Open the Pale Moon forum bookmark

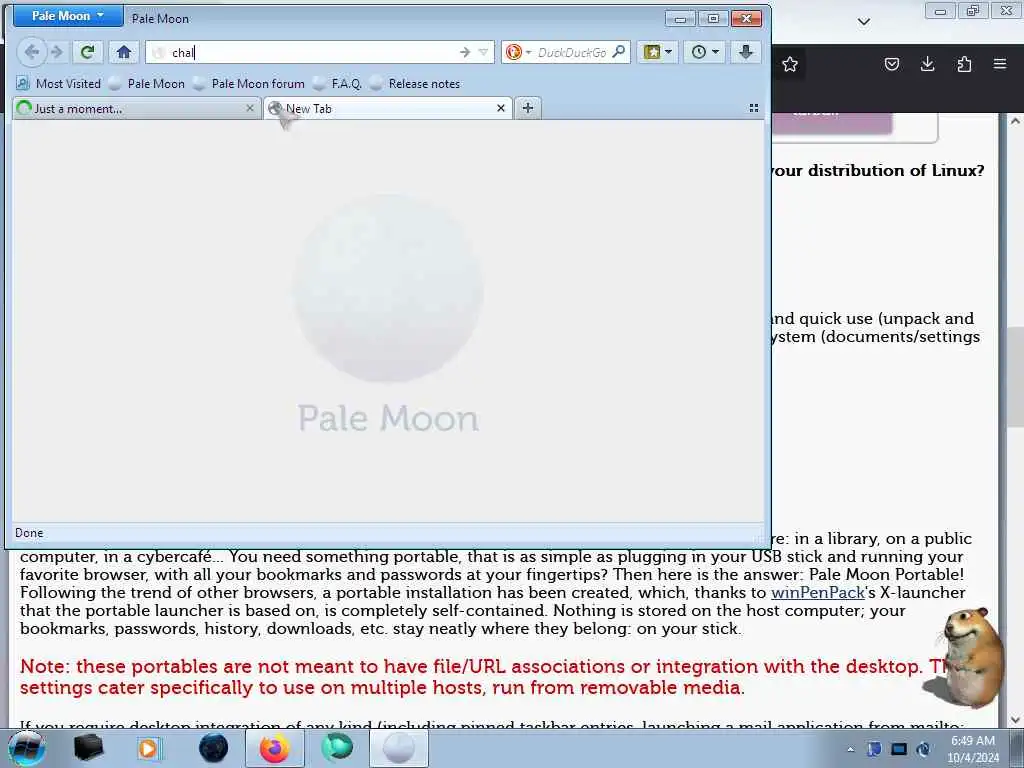[x=249, y=84]
